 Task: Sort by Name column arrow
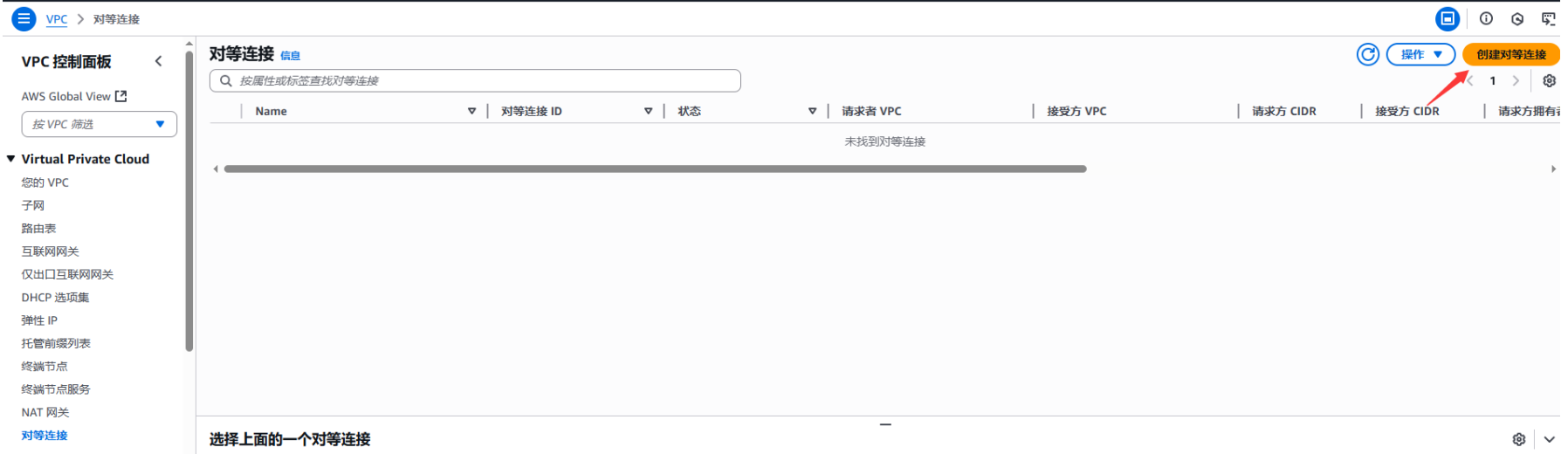point(471,111)
